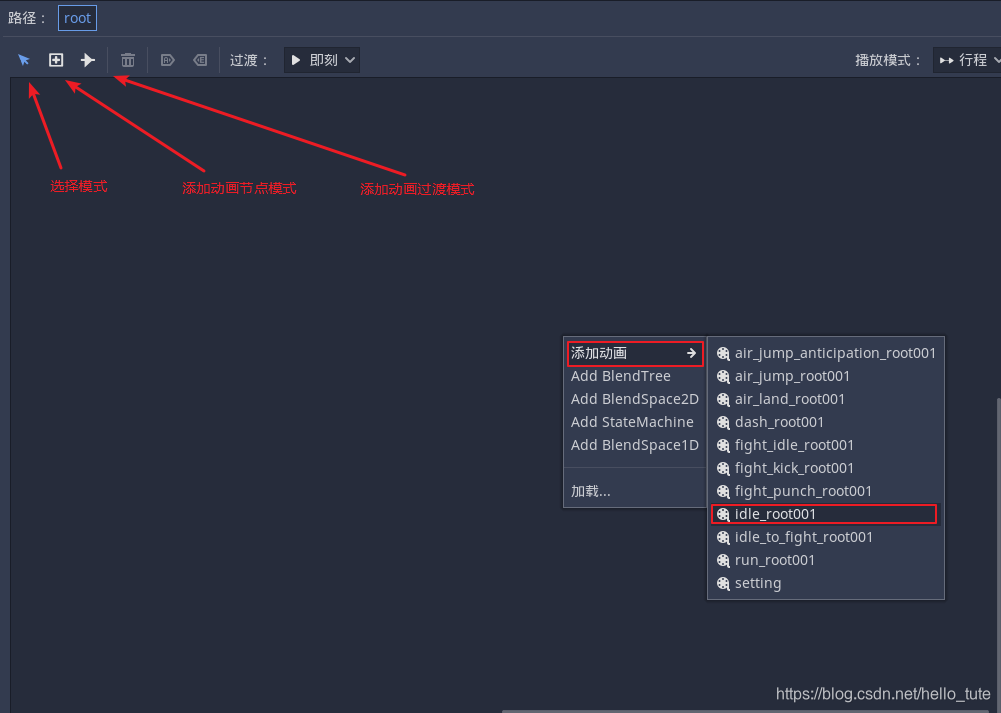The image size is (1001, 713).
Task: Select fight_punch_root001 animation
Action: click(x=825, y=491)
